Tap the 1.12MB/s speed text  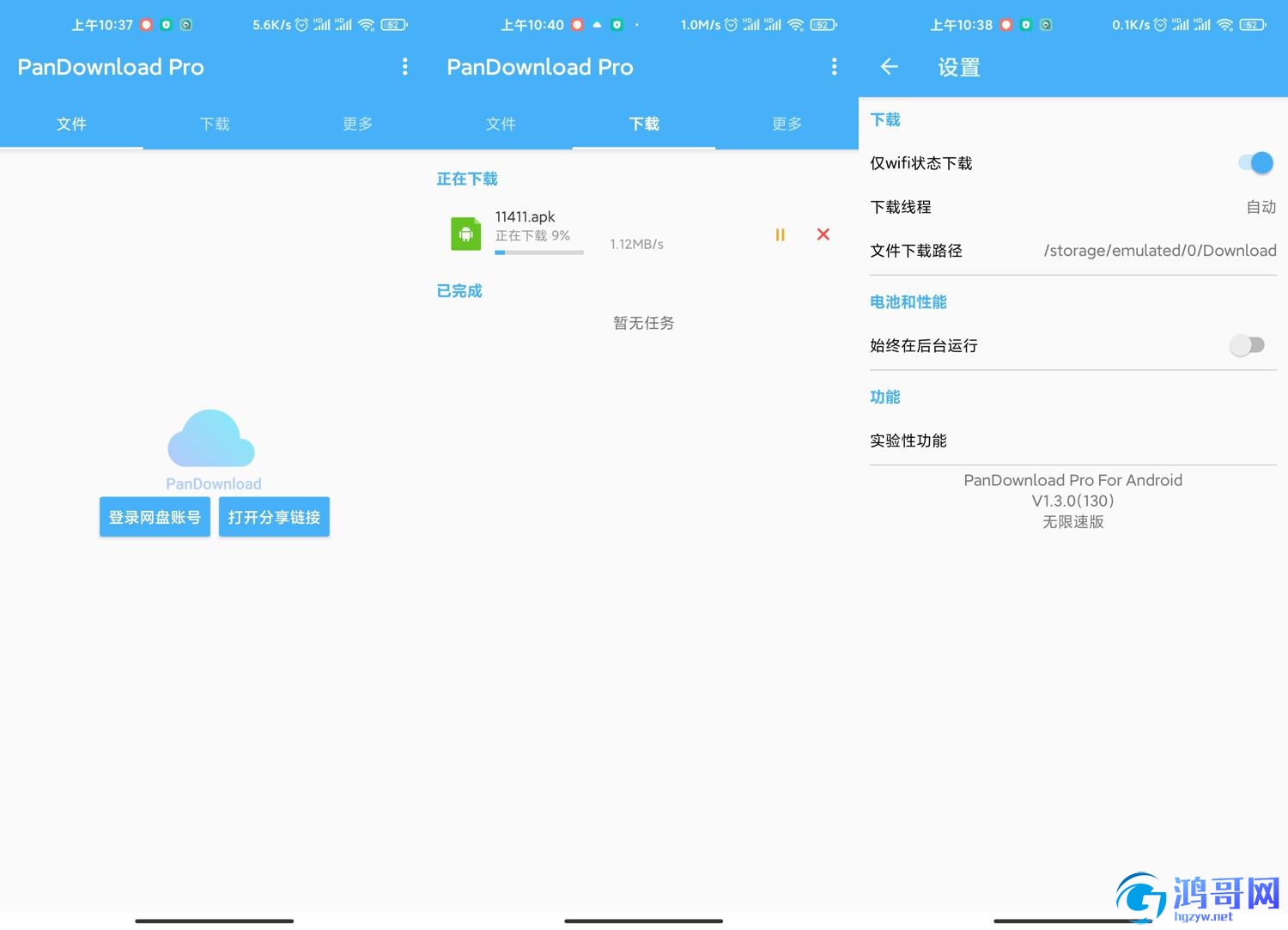(x=636, y=244)
